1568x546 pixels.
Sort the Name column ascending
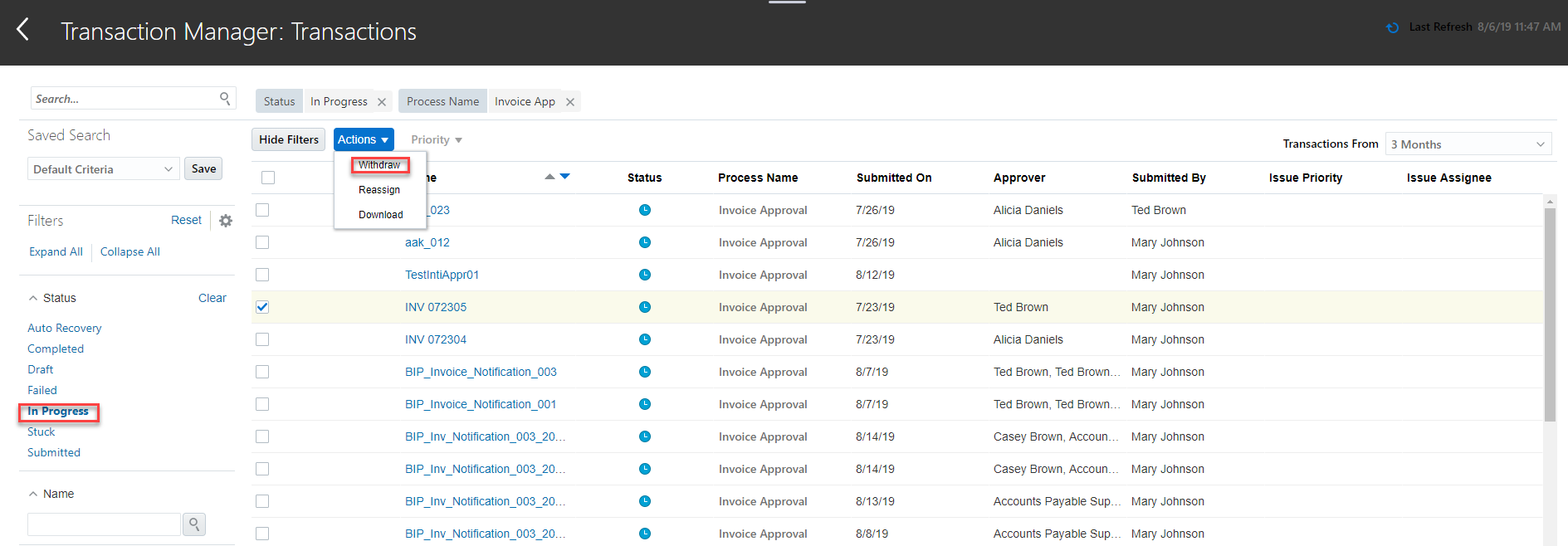[550, 177]
